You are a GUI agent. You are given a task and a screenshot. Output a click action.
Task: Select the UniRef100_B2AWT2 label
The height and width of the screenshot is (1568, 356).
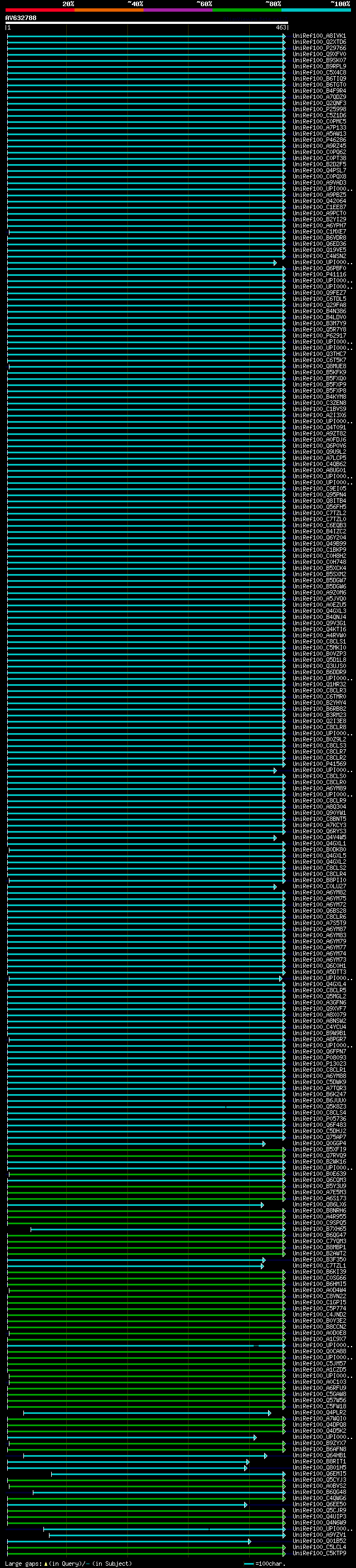click(319, 1253)
